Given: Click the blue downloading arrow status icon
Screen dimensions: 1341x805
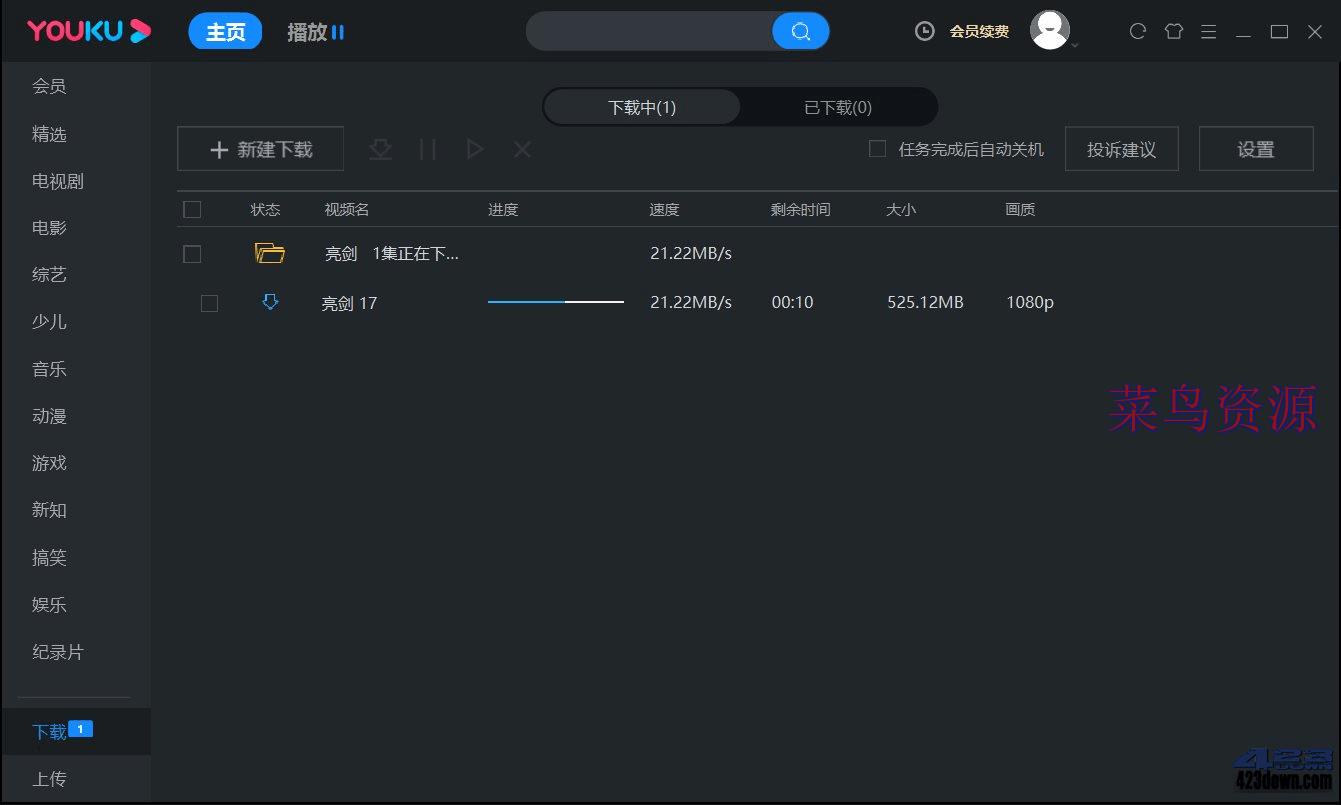Looking at the screenshot, I should click(x=269, y=301).
